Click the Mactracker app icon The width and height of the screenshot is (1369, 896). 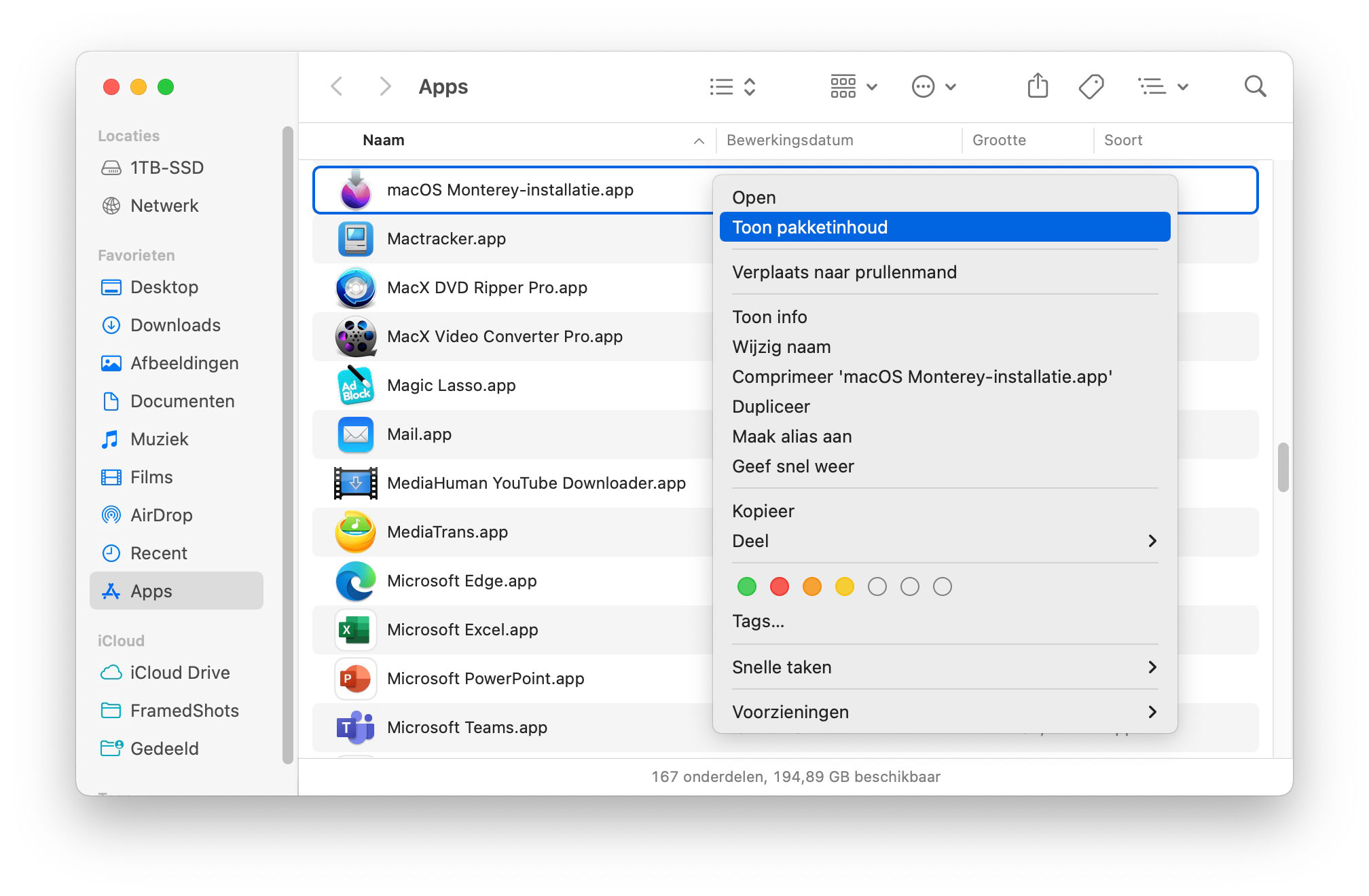pyautogui.click(x=355, y=239)
